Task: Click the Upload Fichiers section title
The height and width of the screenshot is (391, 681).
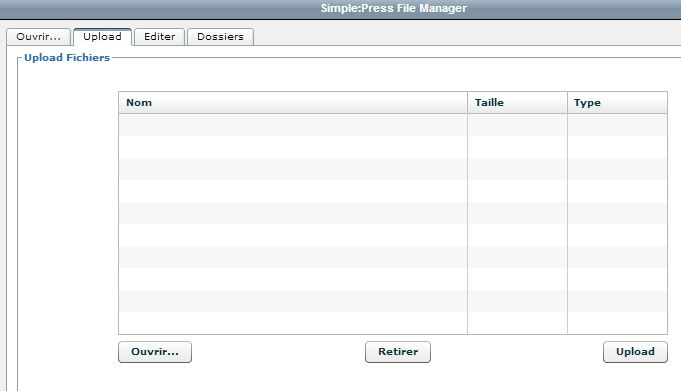Action: (x=67, y=58)
